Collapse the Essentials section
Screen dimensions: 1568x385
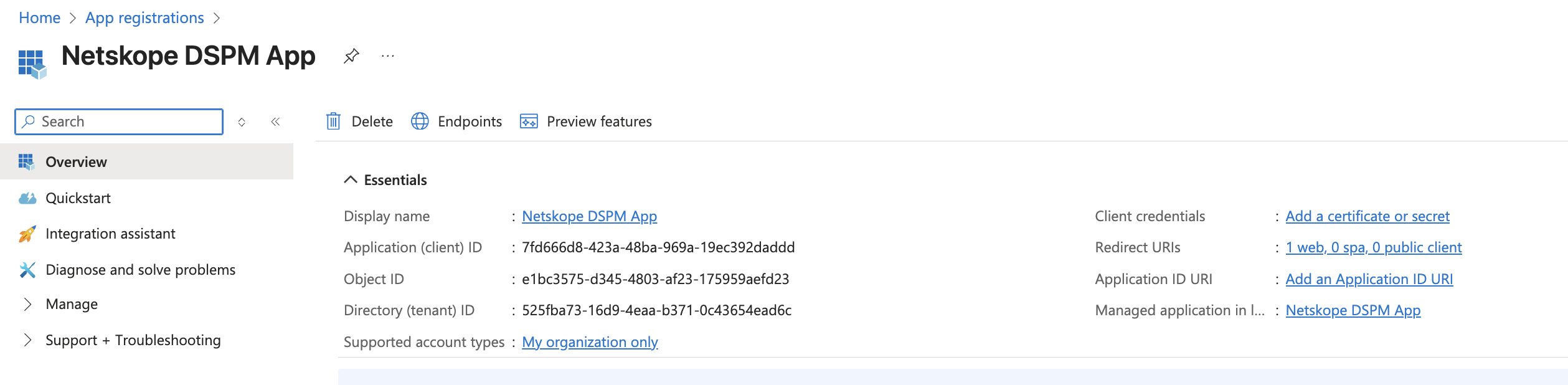click(351, 180)
